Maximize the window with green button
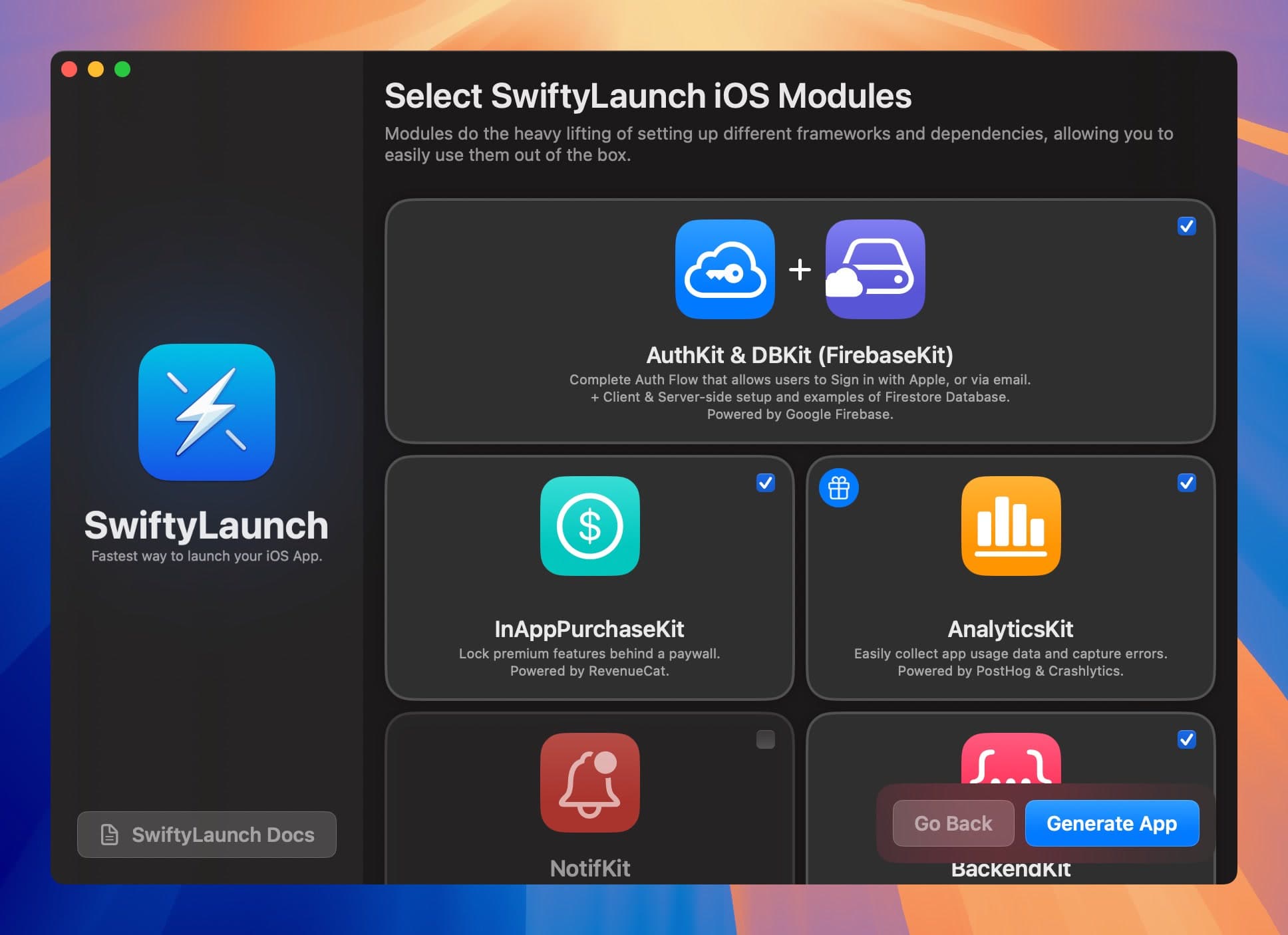This screenshot has width=1288, height=935. tap(122, 69)
